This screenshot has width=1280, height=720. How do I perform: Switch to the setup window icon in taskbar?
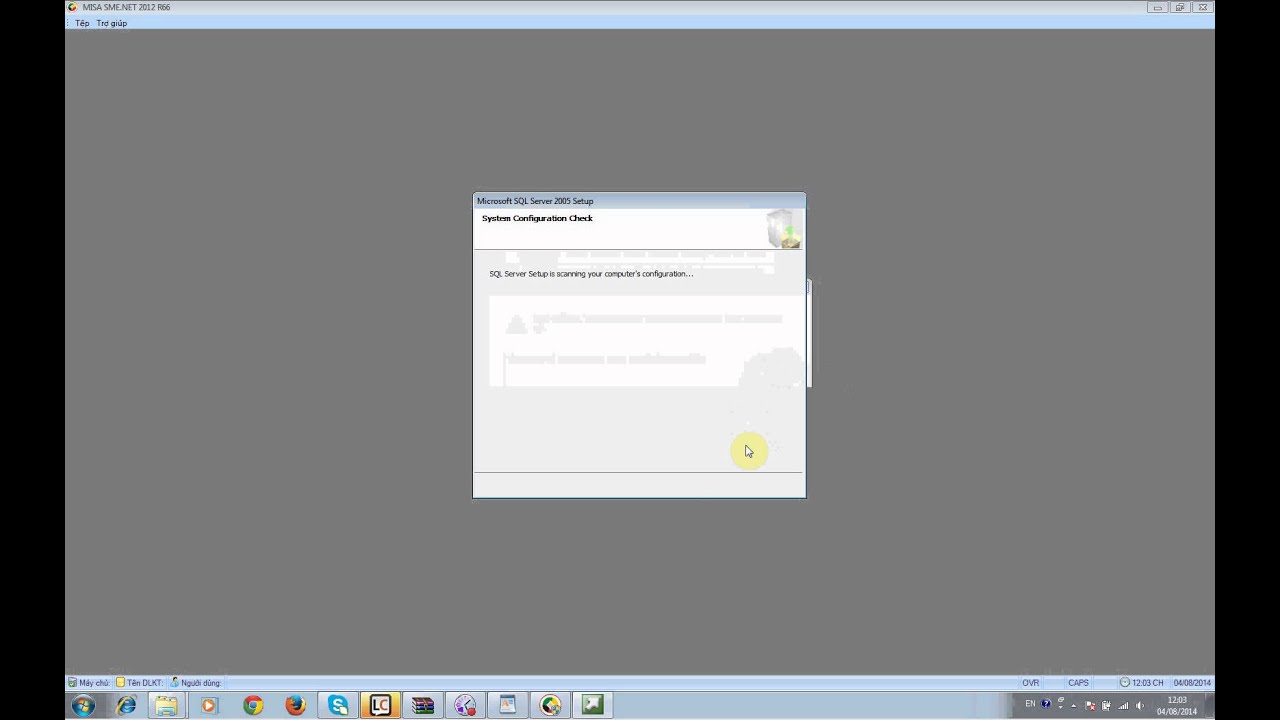(508, 705)
